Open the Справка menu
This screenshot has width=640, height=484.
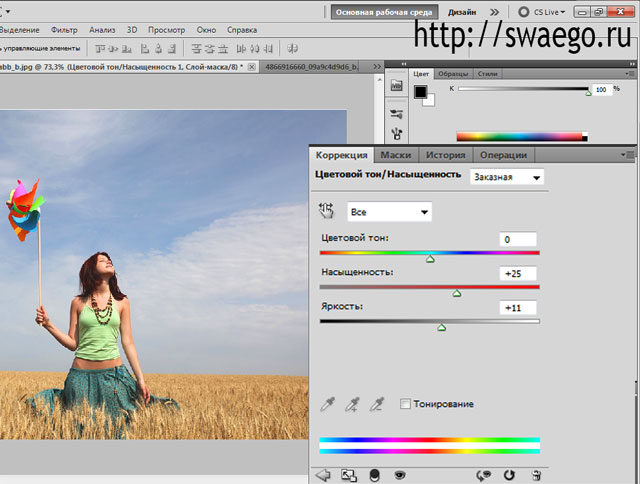[x=242, y=30]
